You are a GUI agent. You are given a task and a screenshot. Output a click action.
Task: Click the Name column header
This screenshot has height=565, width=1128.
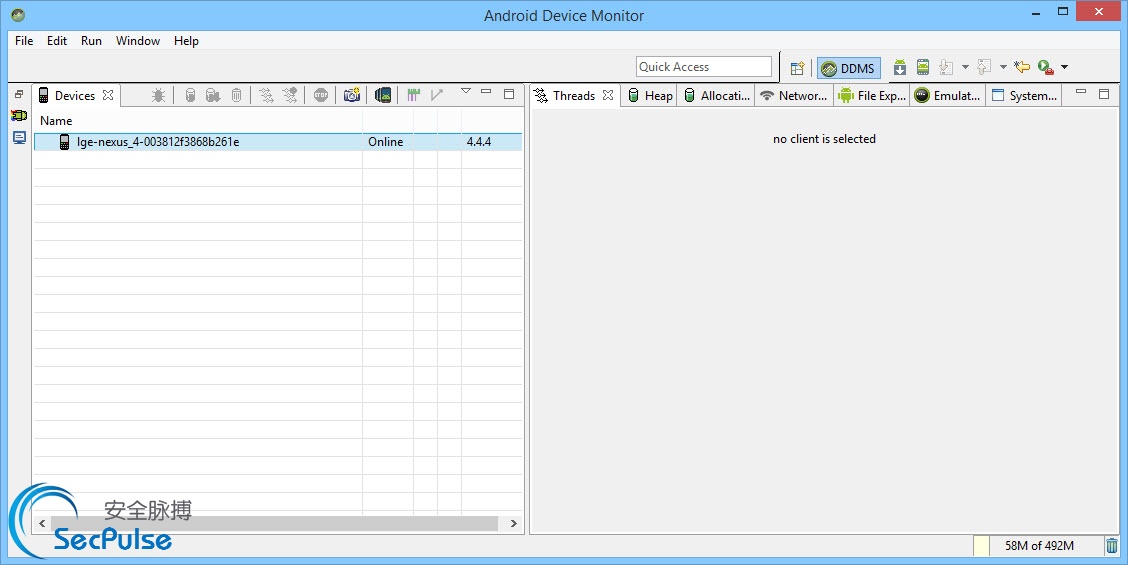[x=198, y=121]
